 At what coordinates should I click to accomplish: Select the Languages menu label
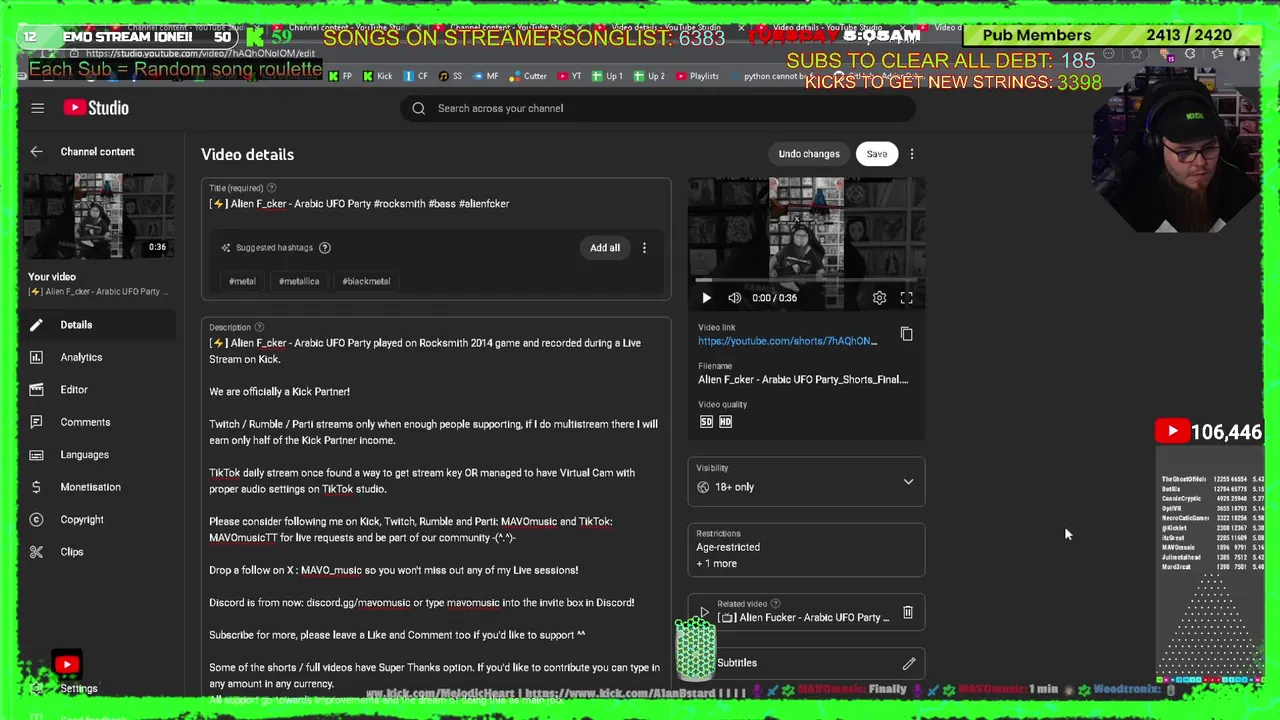pyautogui.click(x=84, y=455)
